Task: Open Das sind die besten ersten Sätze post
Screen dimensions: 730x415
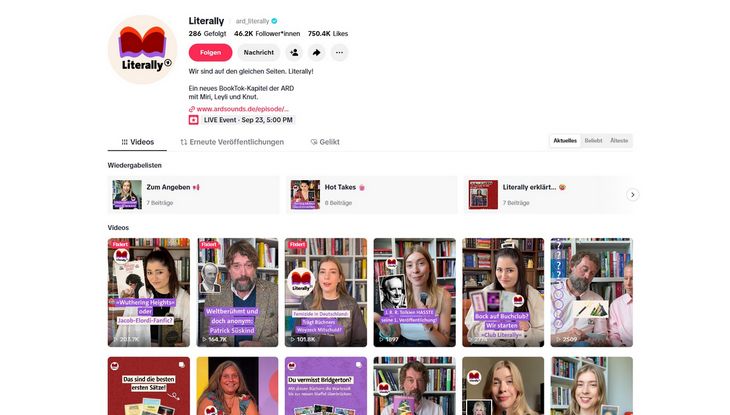Action: click(x=149, y=386)
